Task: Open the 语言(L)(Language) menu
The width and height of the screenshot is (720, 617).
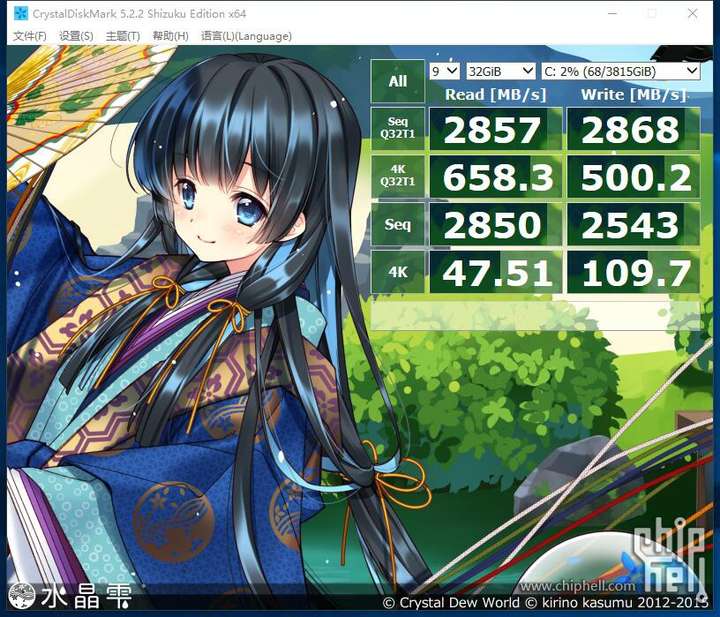Action: [246, 36]
